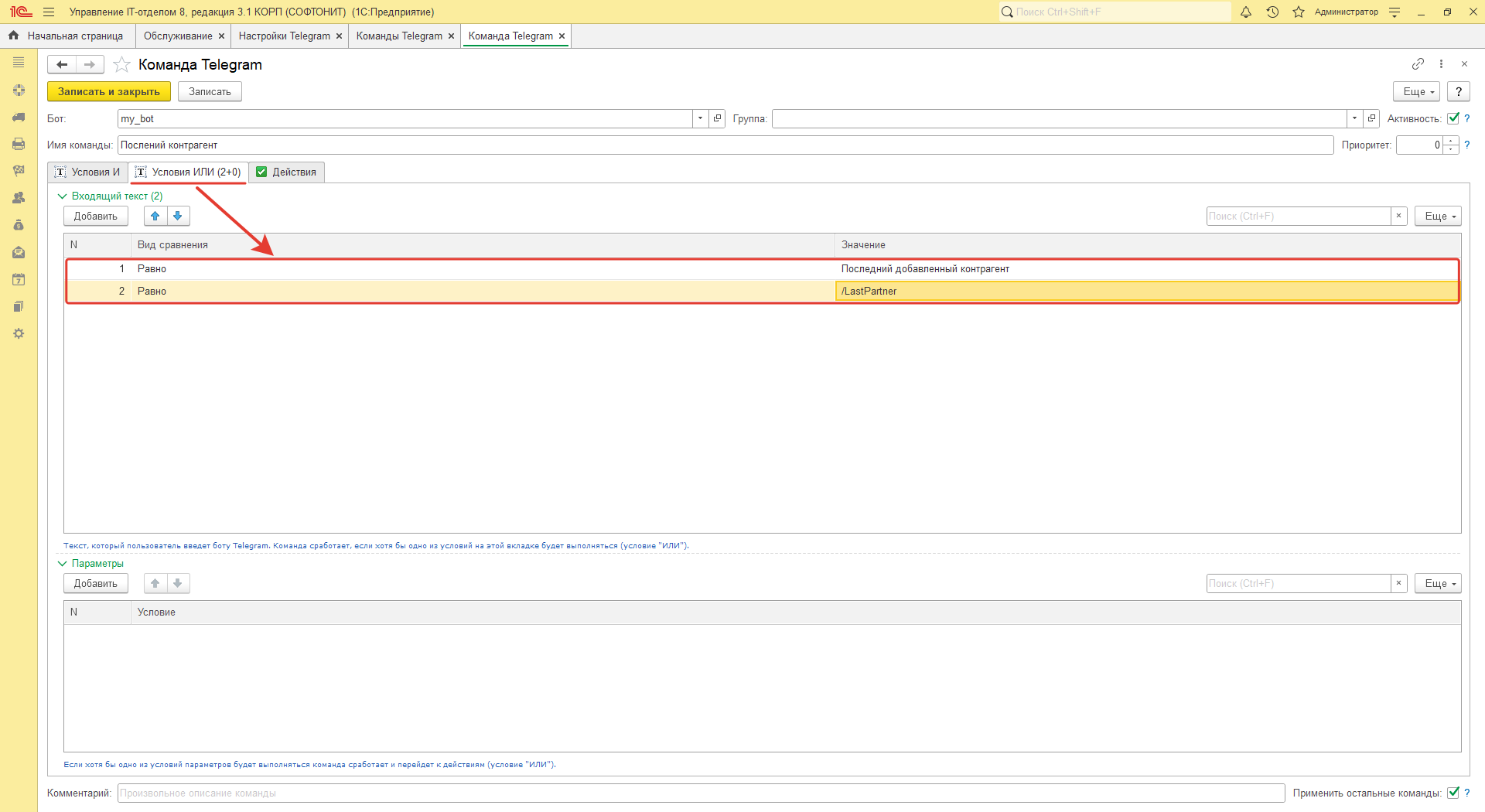Toggle the Активность checkbox
This screenshot has width=1485, height=812.
pyautogui.click(x=1453, y=118)
